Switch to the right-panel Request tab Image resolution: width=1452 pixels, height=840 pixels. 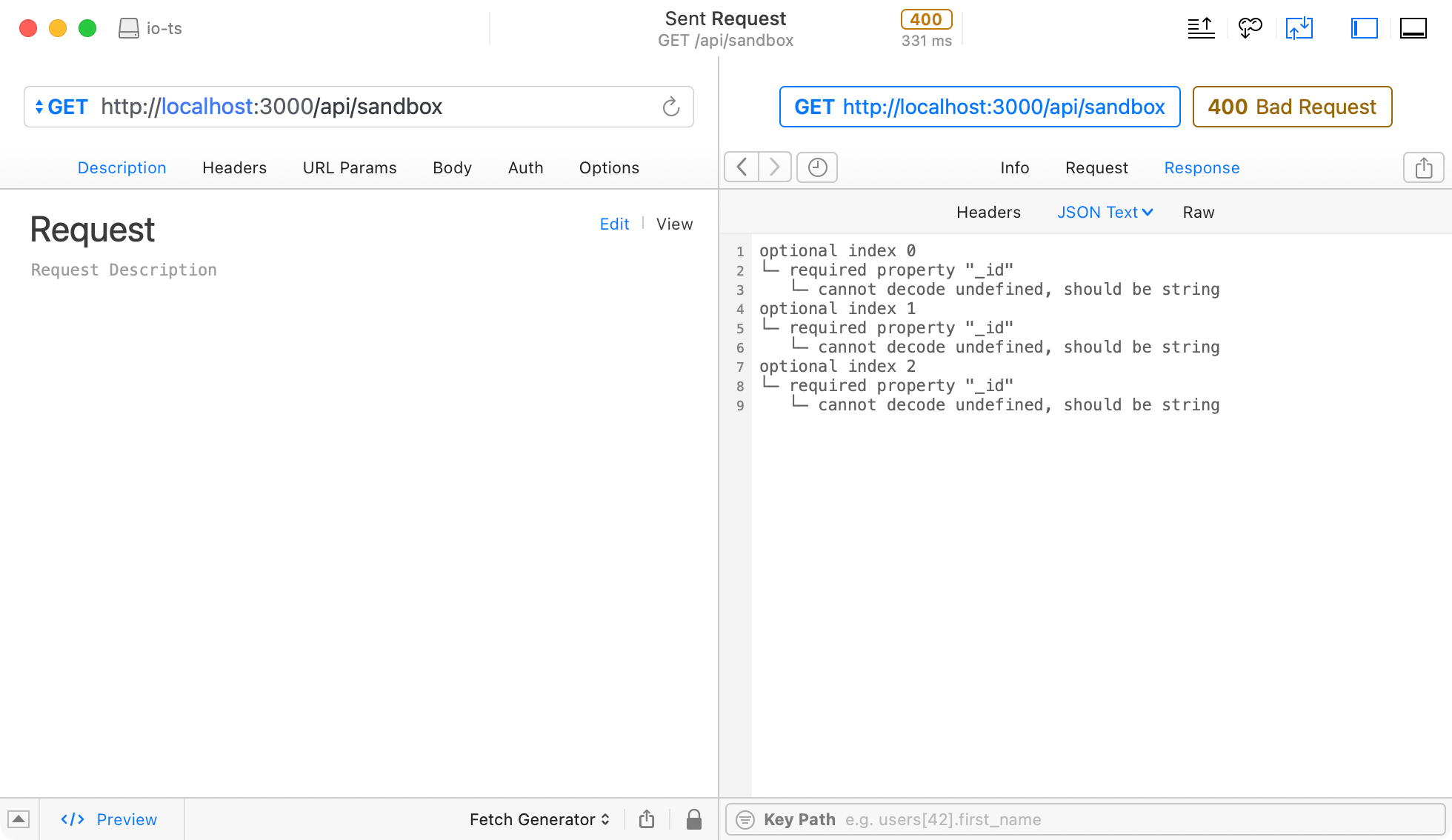click(1096, 167)
